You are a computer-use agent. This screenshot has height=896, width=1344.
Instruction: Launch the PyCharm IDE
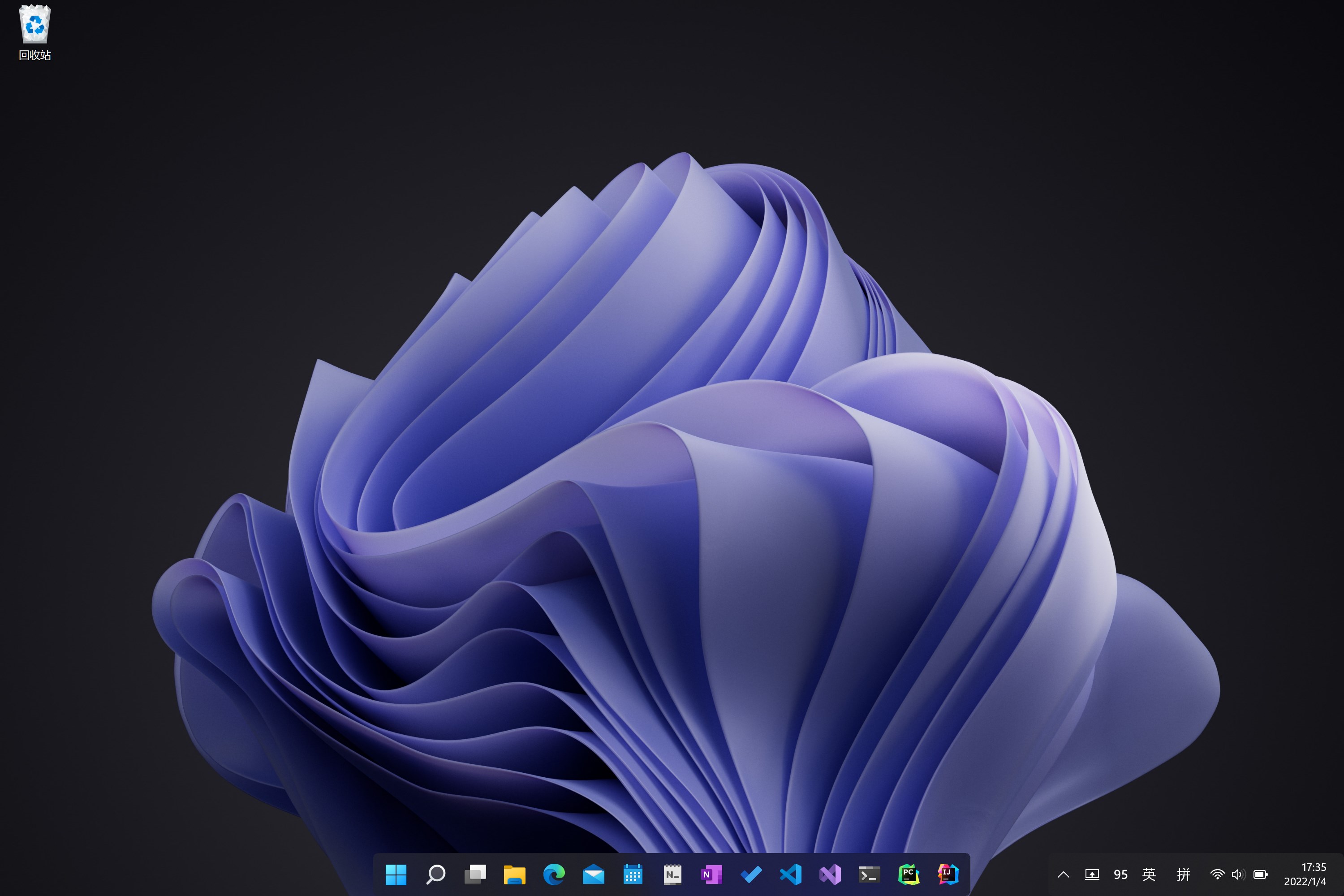[909, 874]
